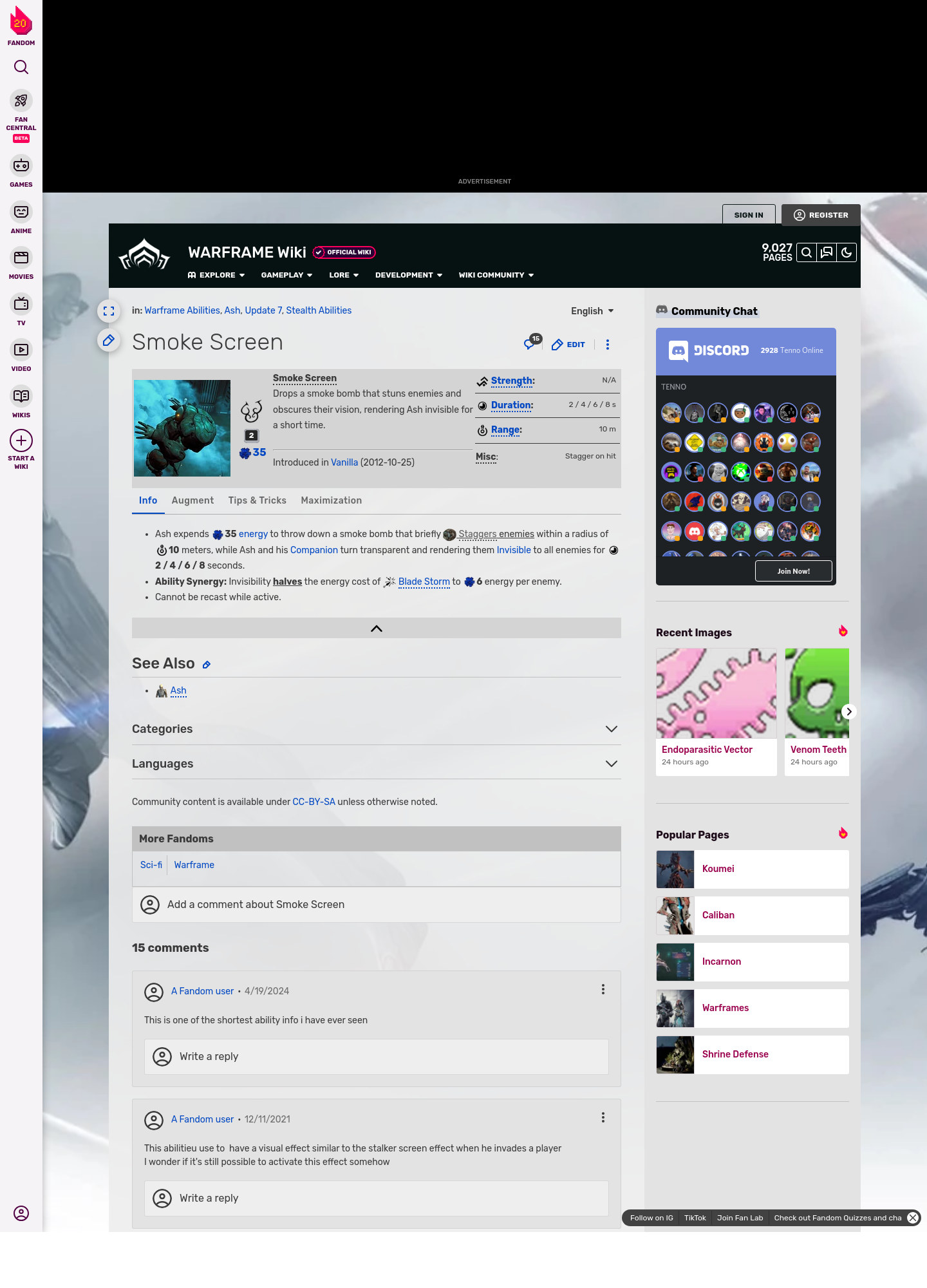
Task: Open the Endoparasitic Vector image card
Action: (x=716, y=712)
